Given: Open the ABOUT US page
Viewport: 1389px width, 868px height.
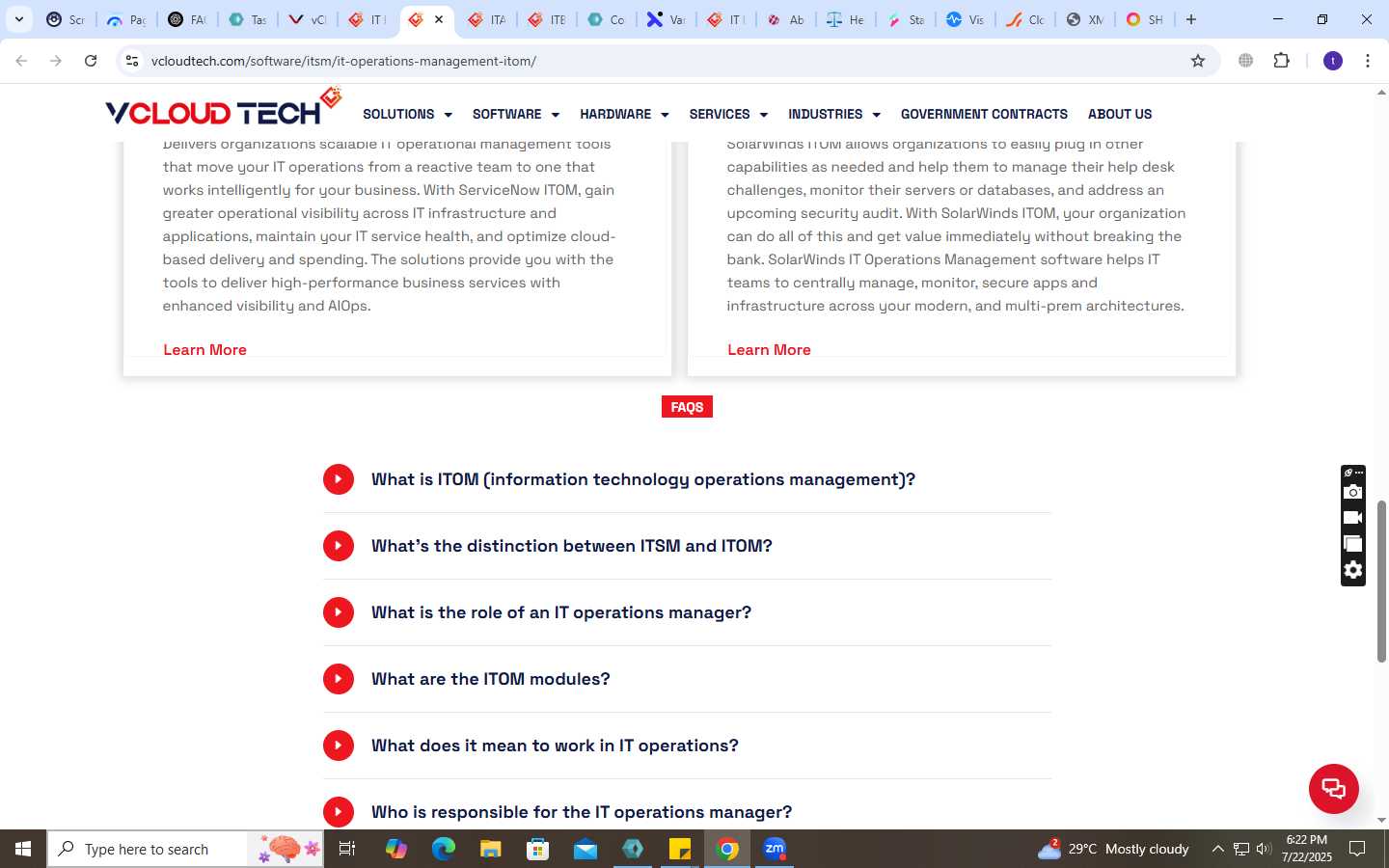Looking at the screenshot, I should tap(1120, 114).
